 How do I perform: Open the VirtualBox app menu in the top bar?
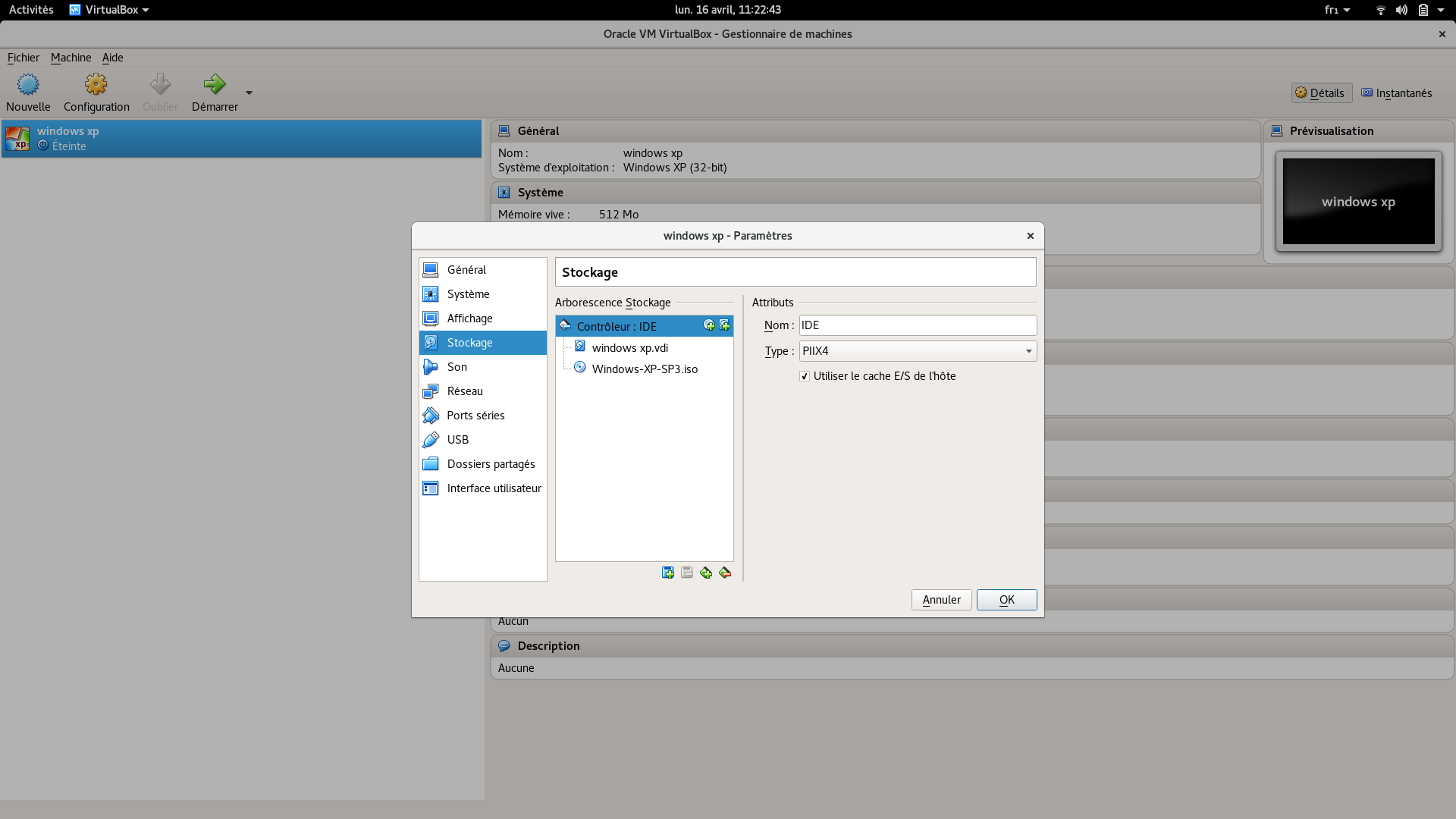pos(110,10)
